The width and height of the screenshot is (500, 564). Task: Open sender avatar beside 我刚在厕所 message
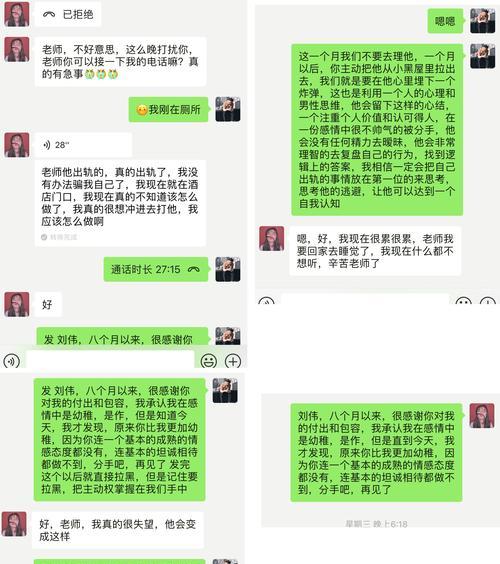[x=228, y=109]
